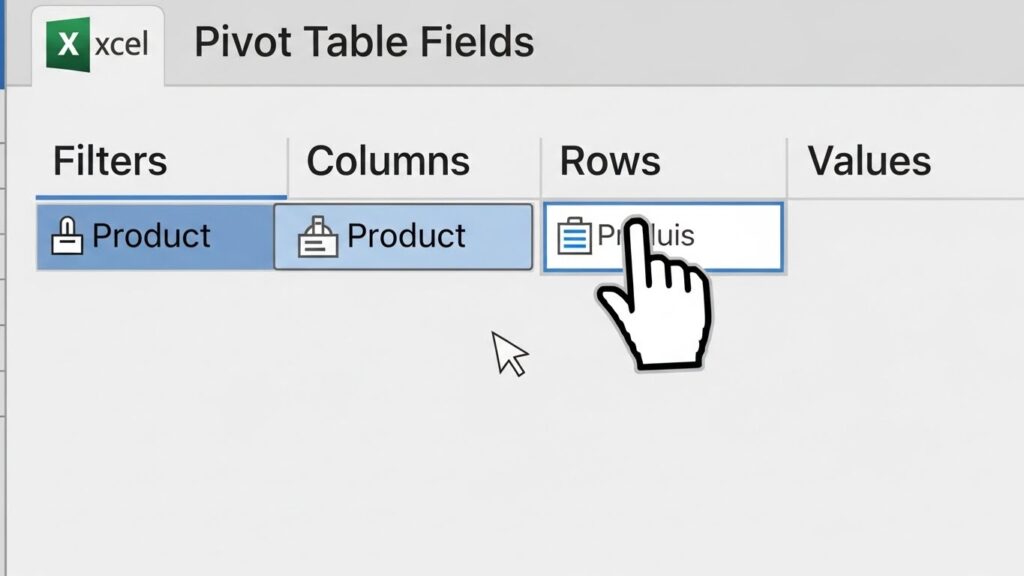
Task: Click the blue underline beneath Filters header
Action: tap(160, 197)
